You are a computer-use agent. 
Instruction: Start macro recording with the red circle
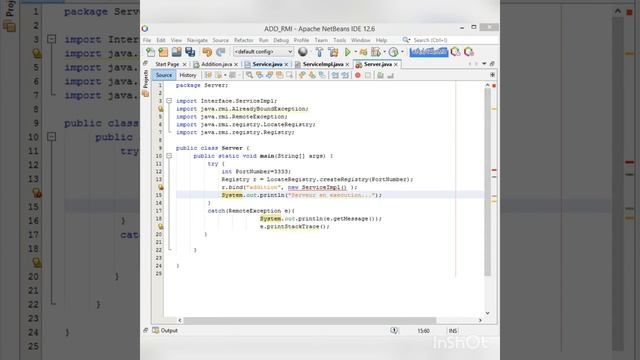click(358, 75)
